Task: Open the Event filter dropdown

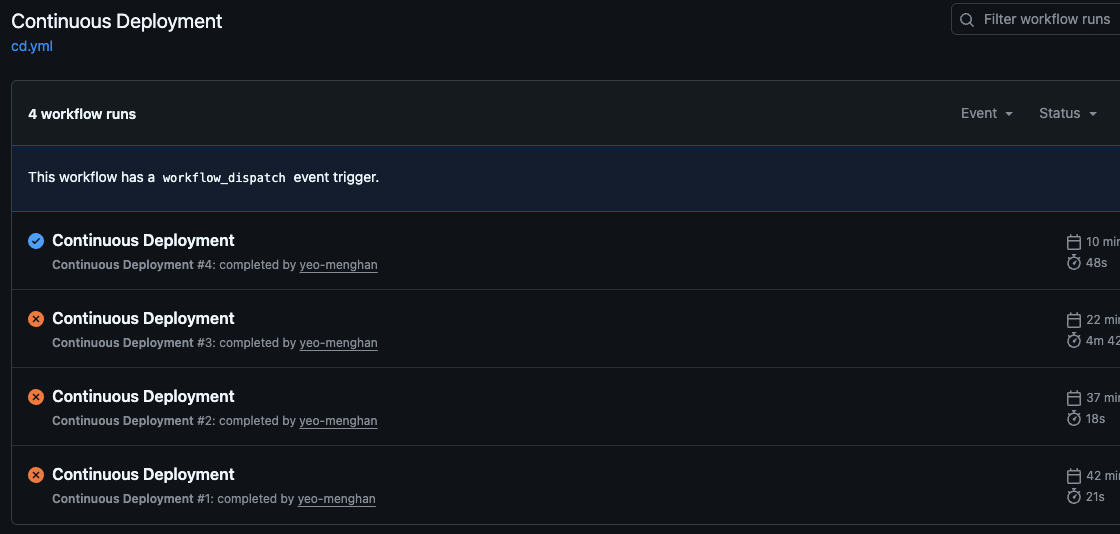Action: coord(987,114)
